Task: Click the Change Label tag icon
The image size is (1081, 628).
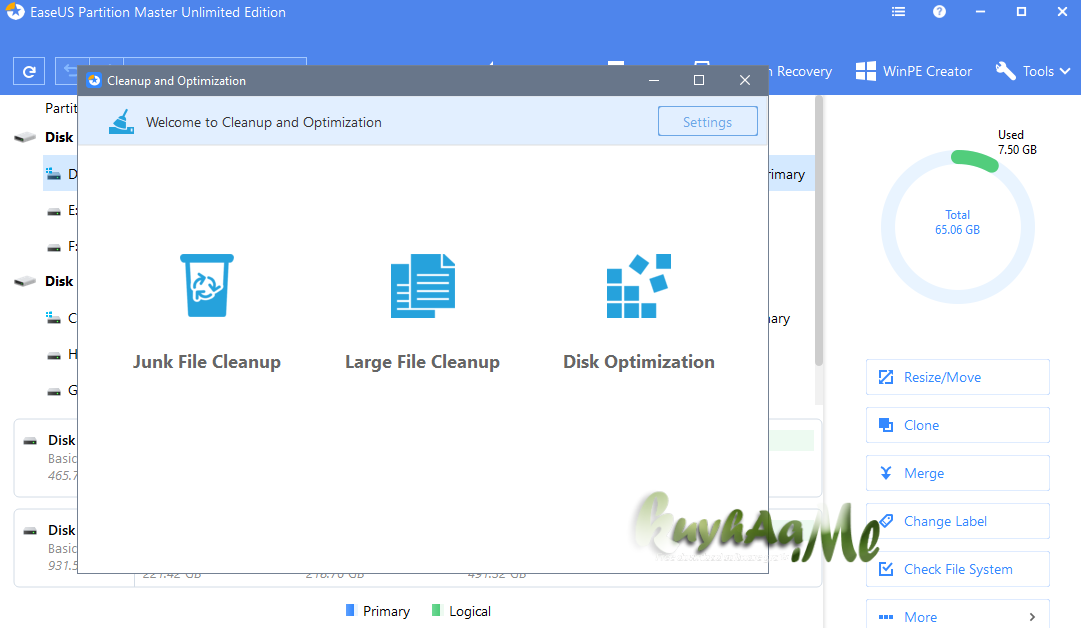Action: (x=886, y=521)
